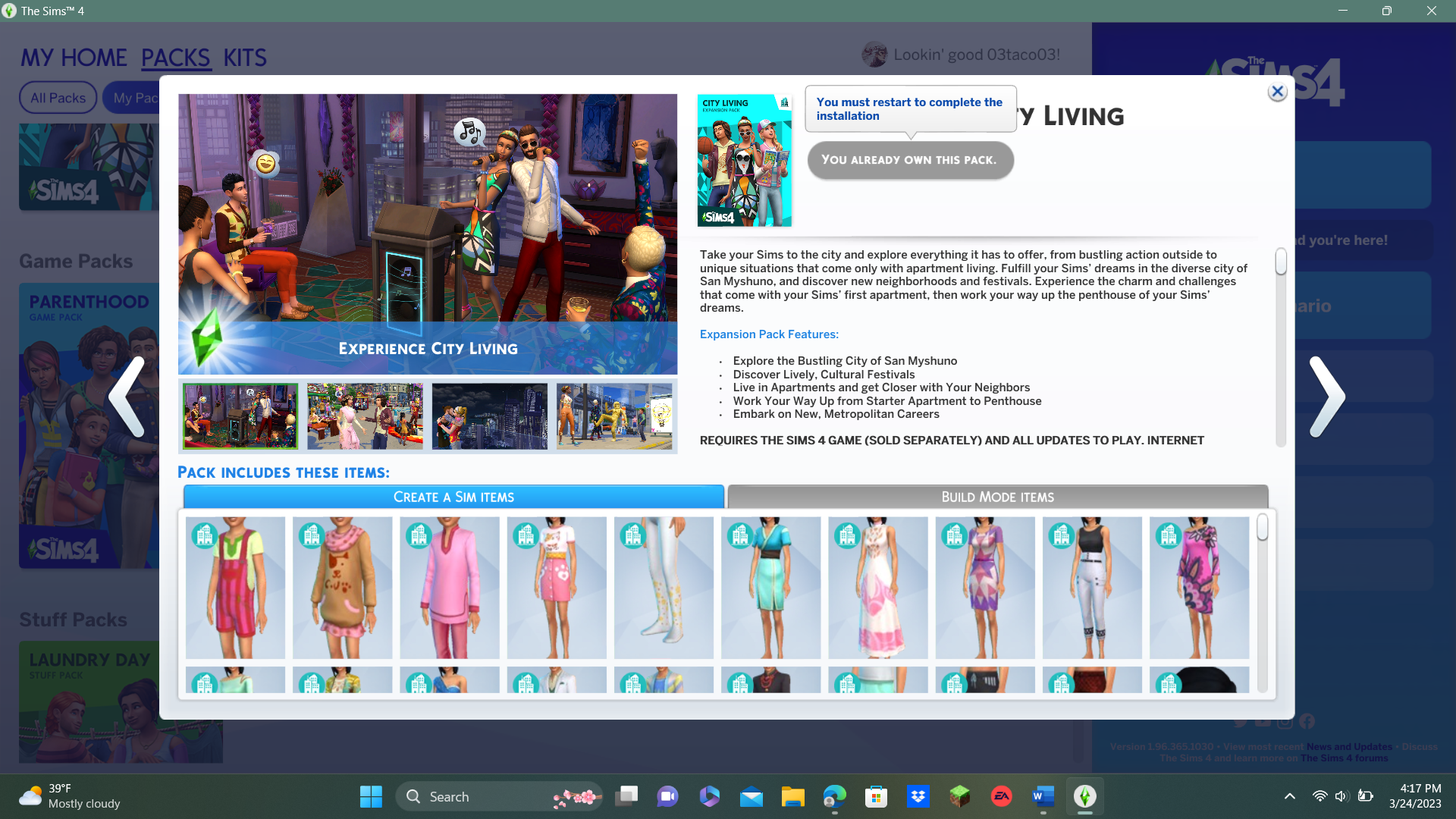Select the All Packs filter
The height and width of the screenshot is (819, 1456).
58,98
